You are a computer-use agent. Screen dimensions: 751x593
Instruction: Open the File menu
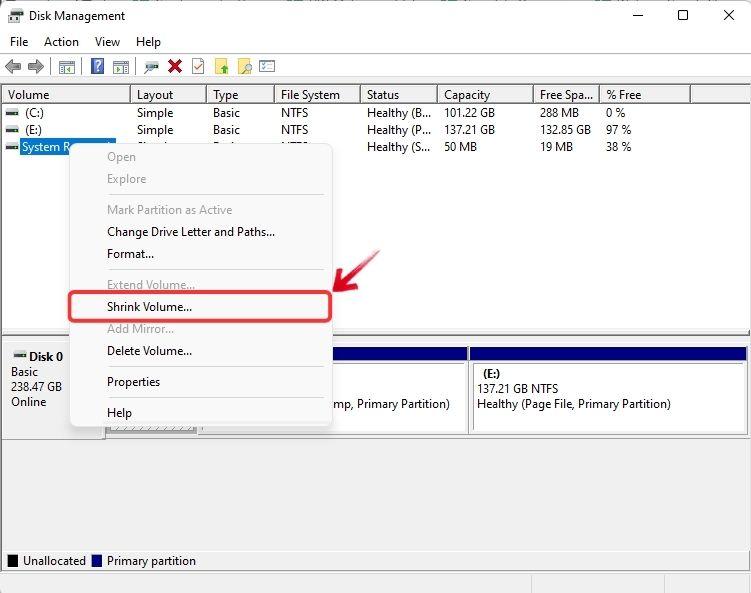point(19,42)
